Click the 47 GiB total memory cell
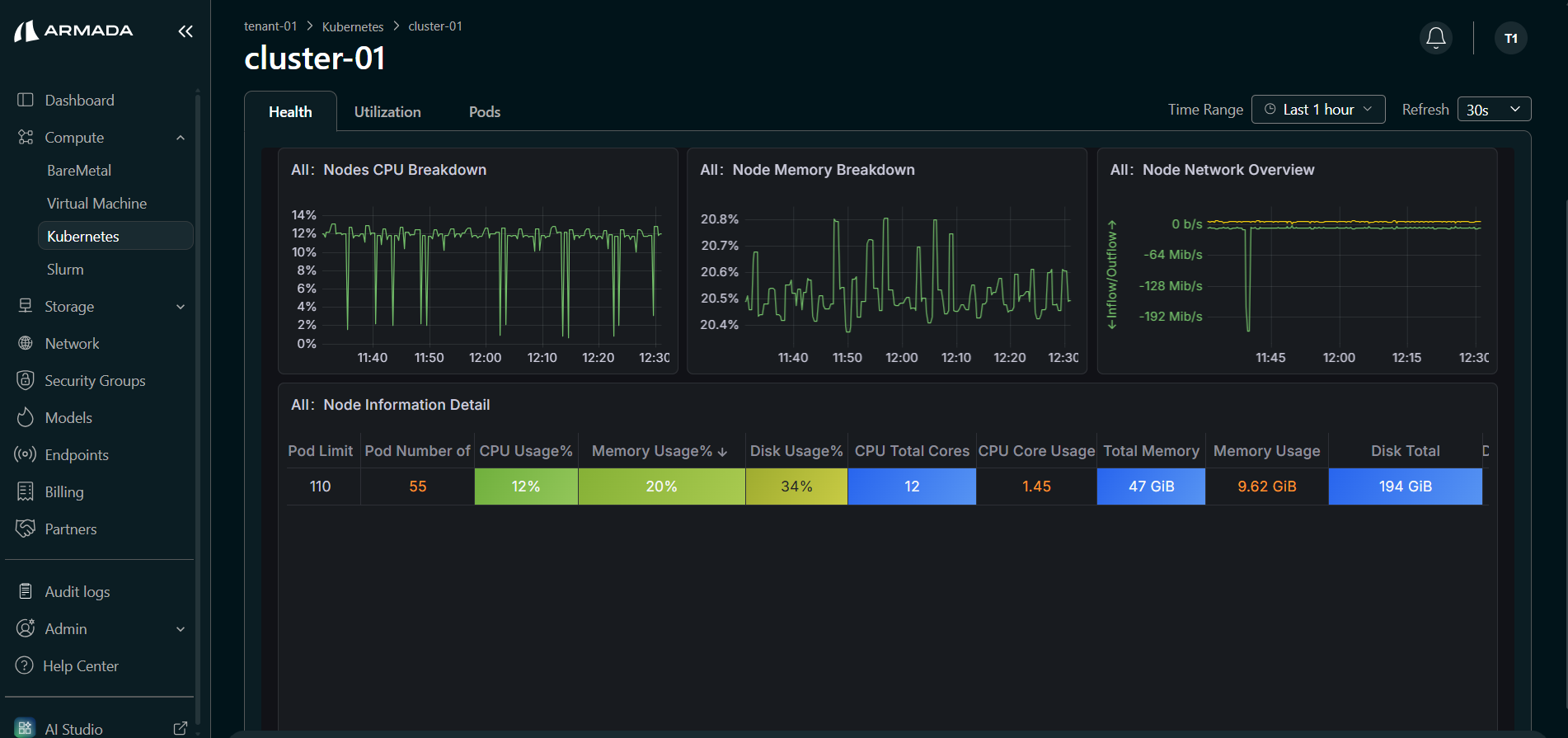 pos(1151,487)
